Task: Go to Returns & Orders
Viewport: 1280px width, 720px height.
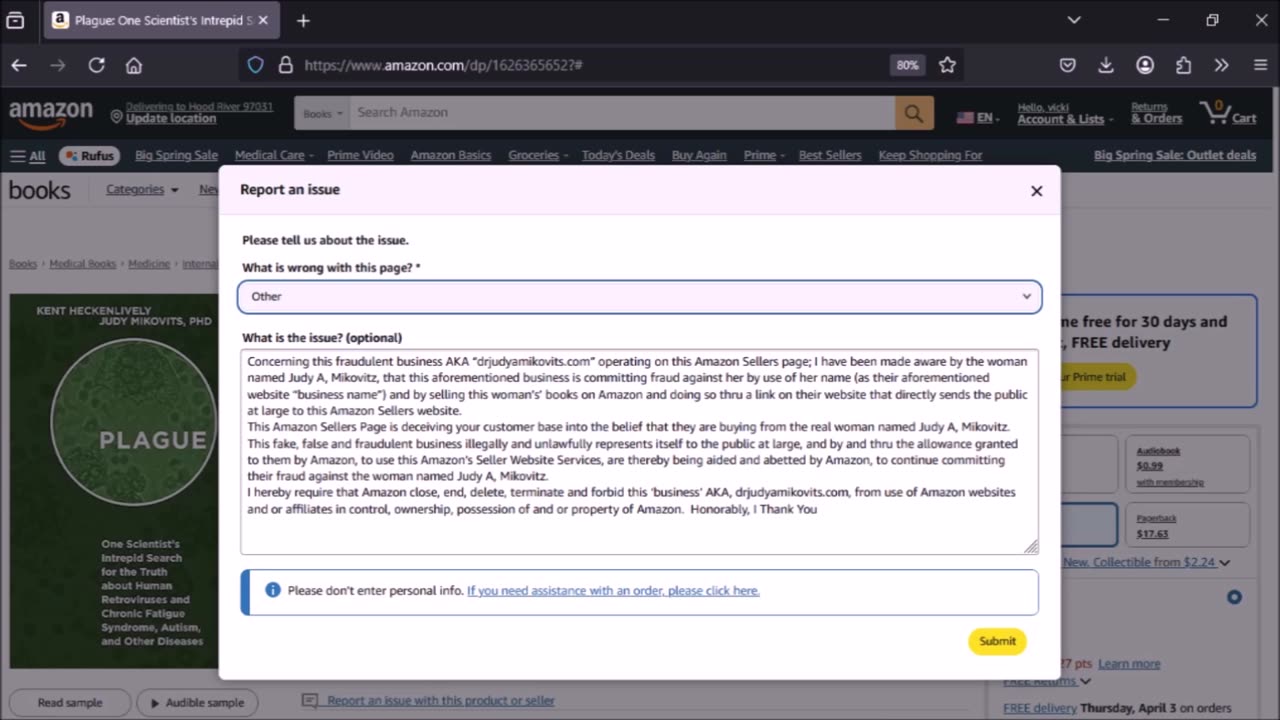Action: 1156,113
